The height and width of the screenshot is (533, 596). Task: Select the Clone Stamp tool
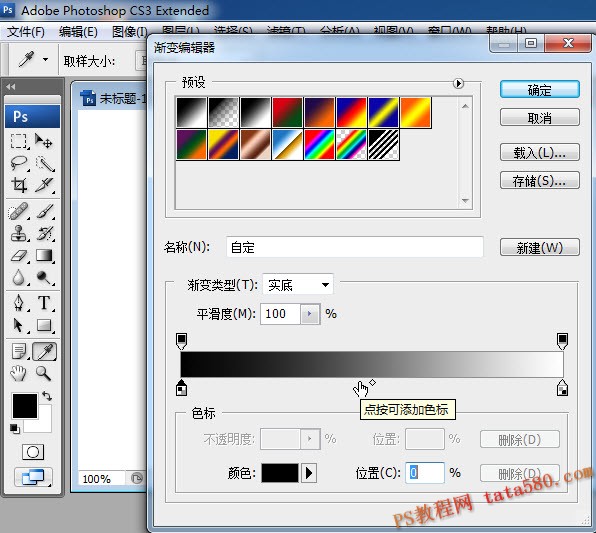click(x=18, y=233)
